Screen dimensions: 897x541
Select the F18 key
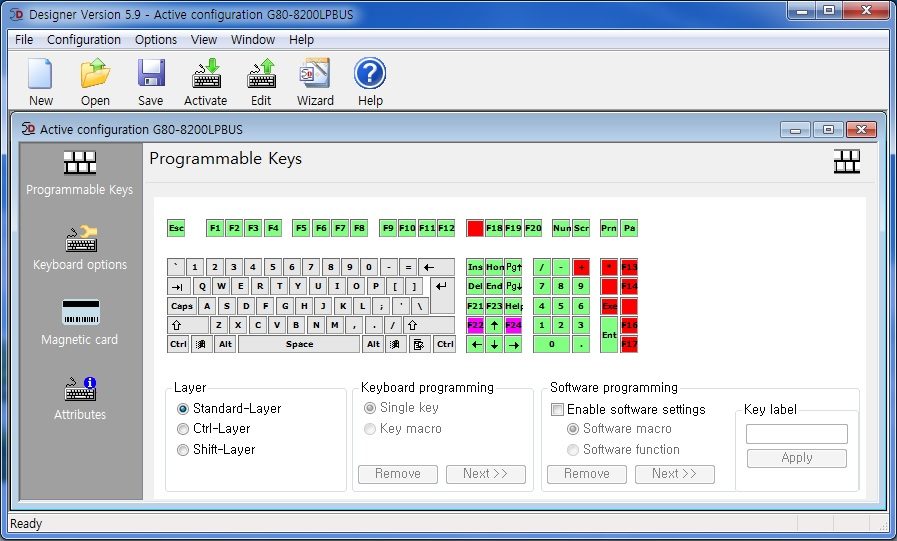pos(494,228)
